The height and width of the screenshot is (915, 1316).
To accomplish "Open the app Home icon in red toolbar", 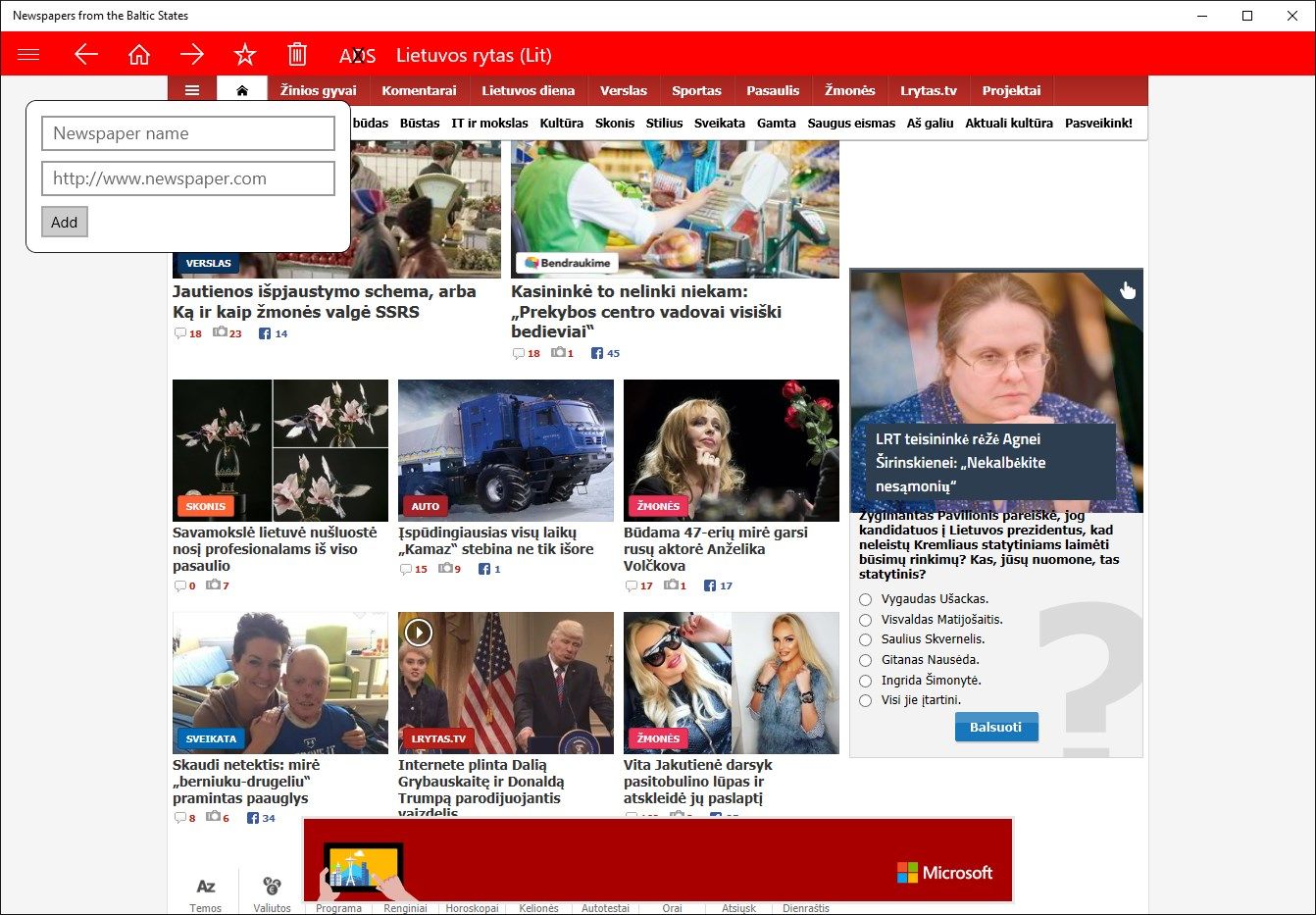I will pyautogui.click(x=139, y=55).
